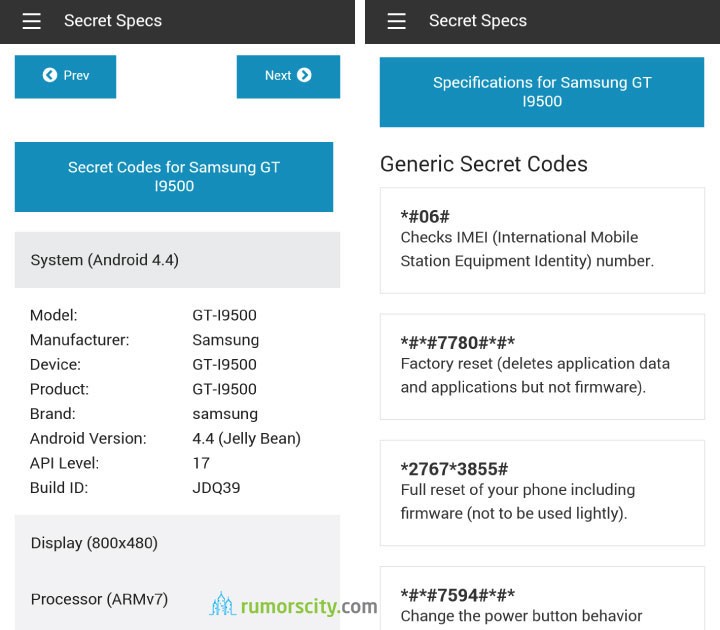
Task: Expand the Processor (ARMv7) section
Action: pyautogui.click(x=177, y=599)
